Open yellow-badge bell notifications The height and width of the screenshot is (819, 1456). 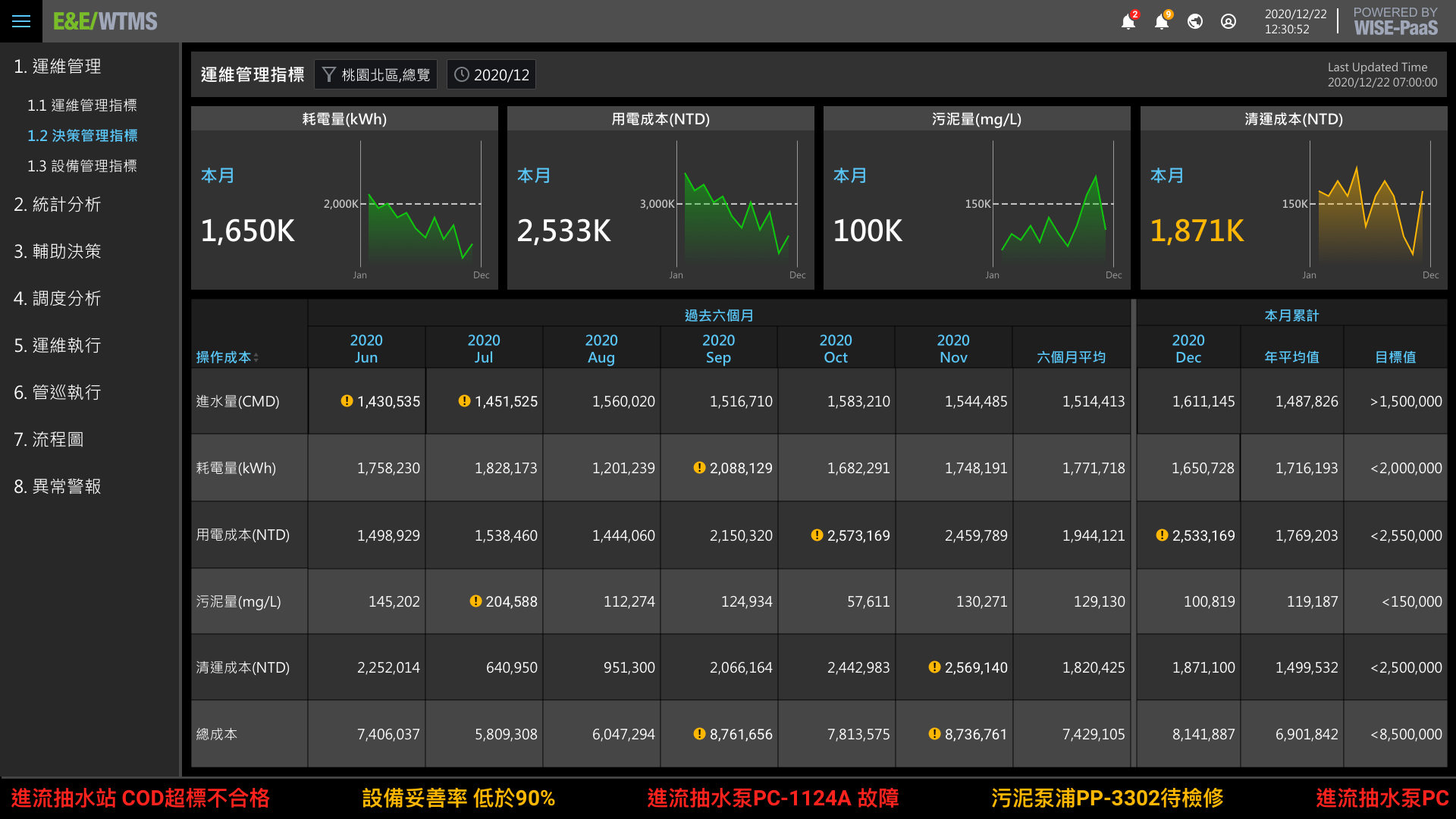(1162, 21)
